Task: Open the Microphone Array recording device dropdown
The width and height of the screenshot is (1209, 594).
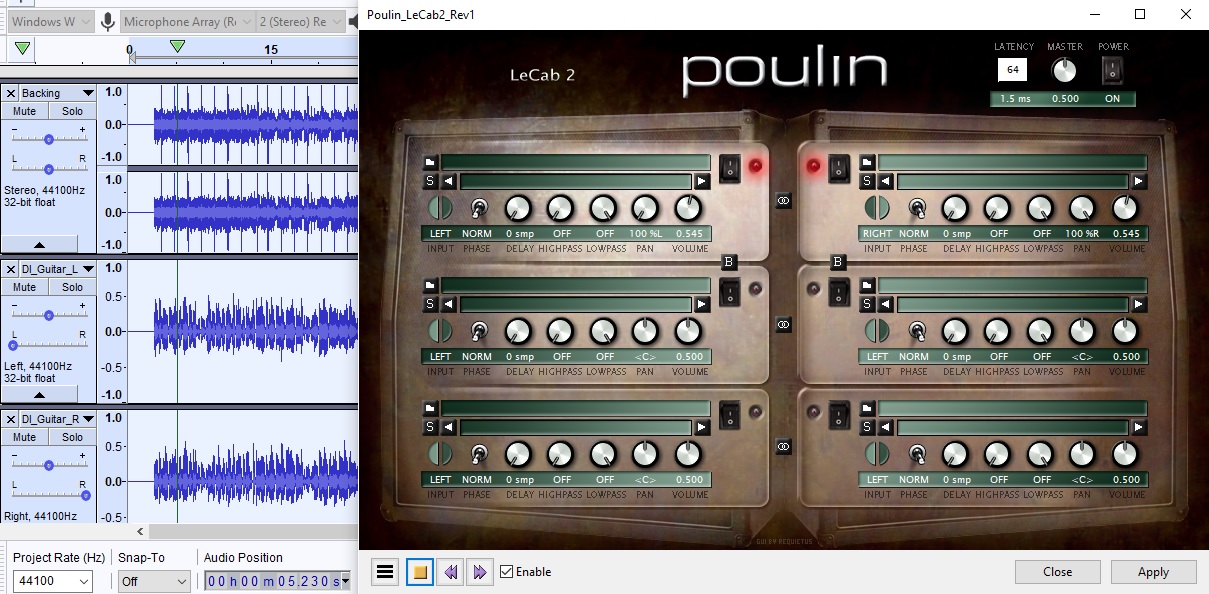Action: (x=187, y=21)
